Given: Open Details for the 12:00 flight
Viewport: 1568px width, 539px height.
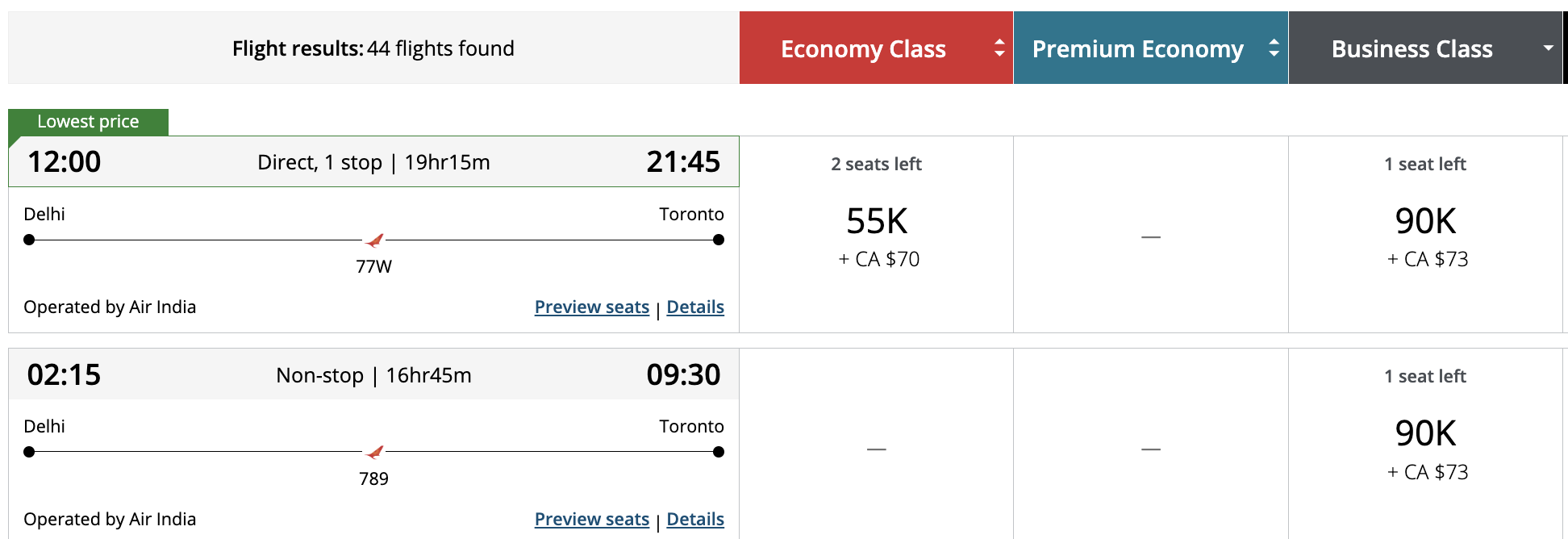Looking at the screenshot, I should click(x=695, y=307).
